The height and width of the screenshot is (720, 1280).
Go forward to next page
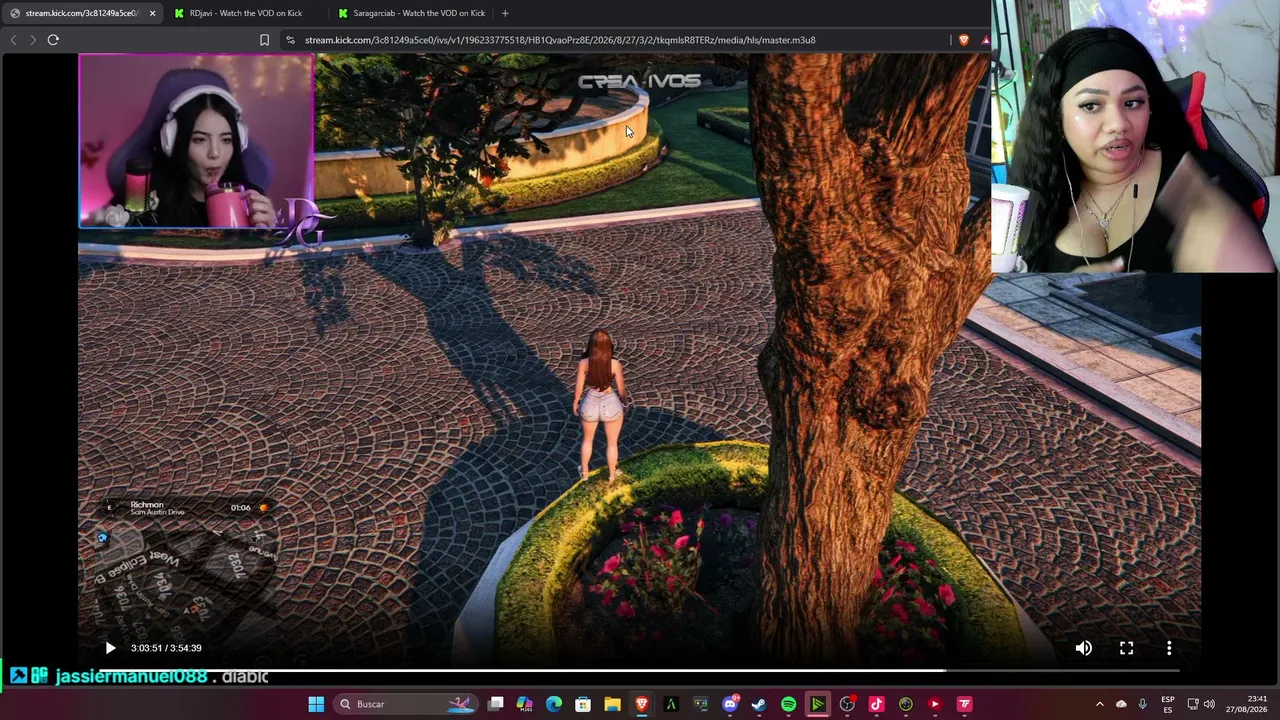[x=32, y=40]
